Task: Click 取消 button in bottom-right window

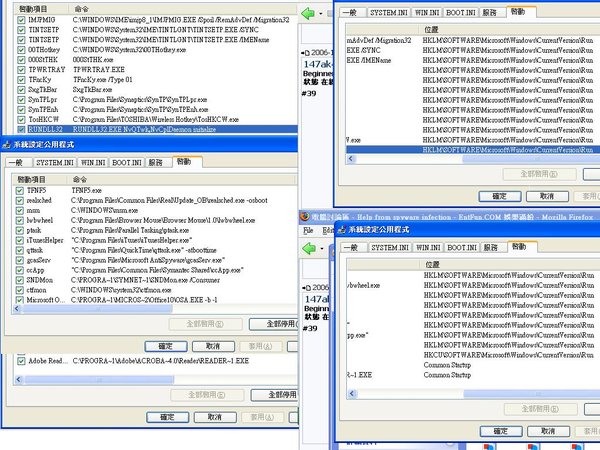Action: pyautogui.click(x=548, y=431)
